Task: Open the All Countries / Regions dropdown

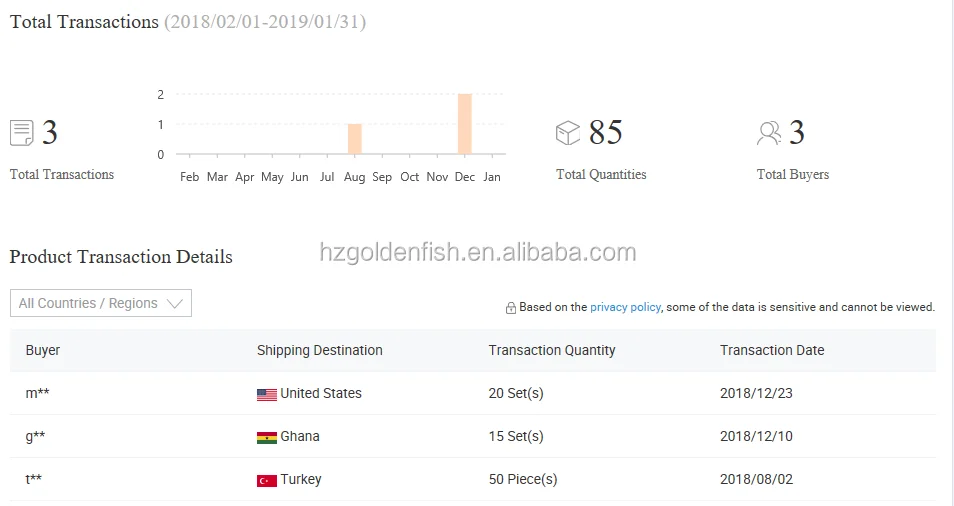Action: (x=101, y=303)
